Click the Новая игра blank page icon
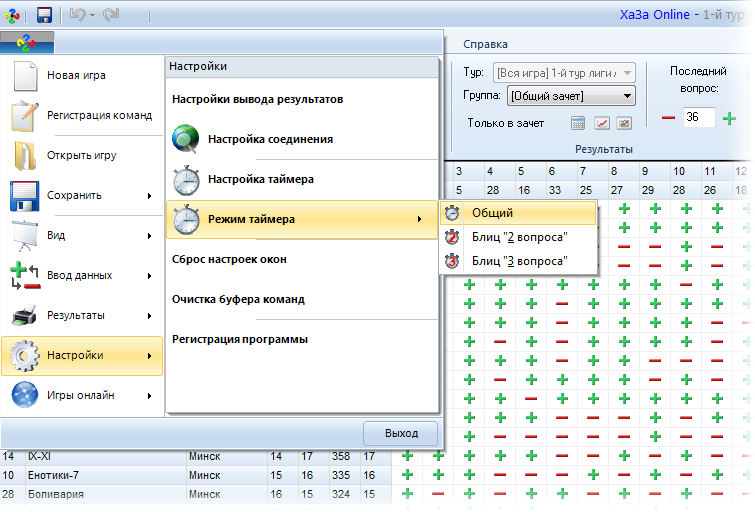755x512 pixels. coord(25,76)
